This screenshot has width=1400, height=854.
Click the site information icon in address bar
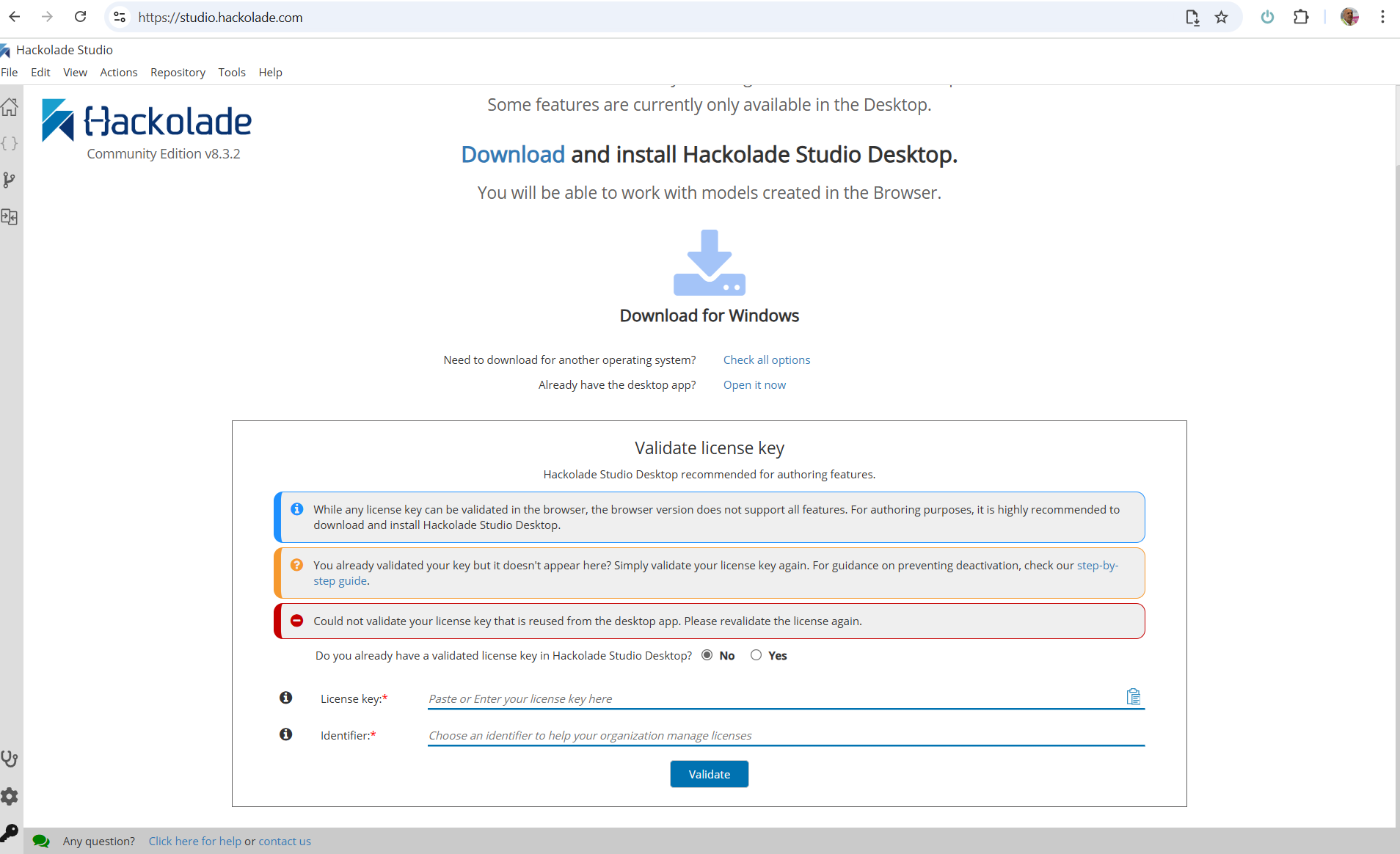120,17
